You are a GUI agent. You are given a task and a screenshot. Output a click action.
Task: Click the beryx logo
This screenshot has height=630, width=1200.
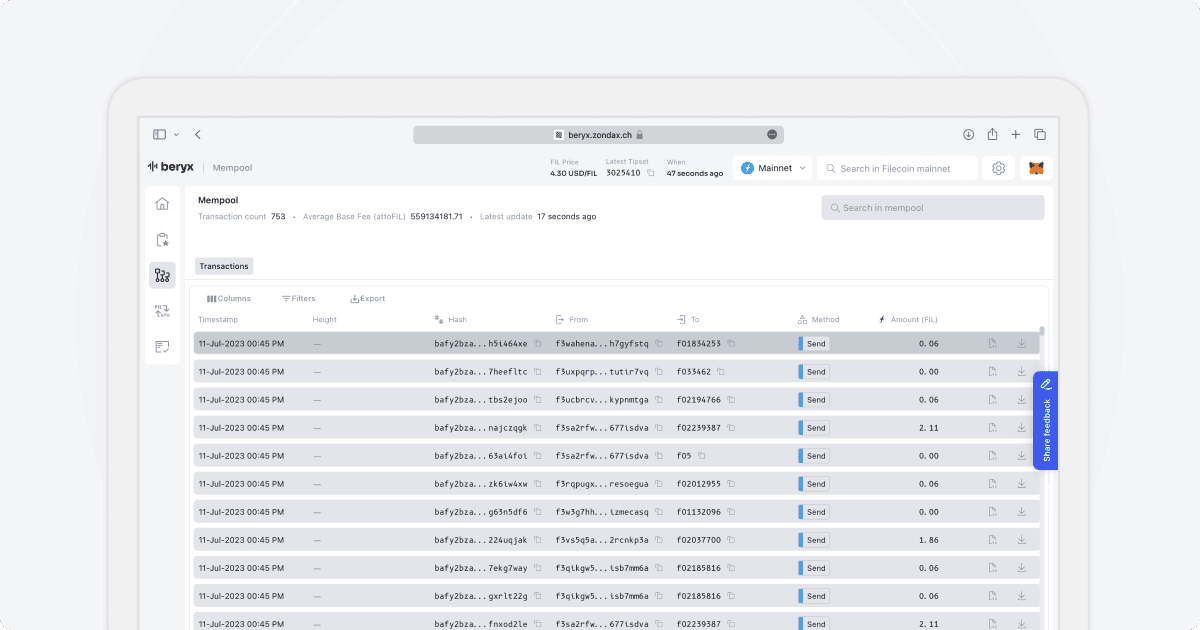pyautogui.click(x=170, y=168)
